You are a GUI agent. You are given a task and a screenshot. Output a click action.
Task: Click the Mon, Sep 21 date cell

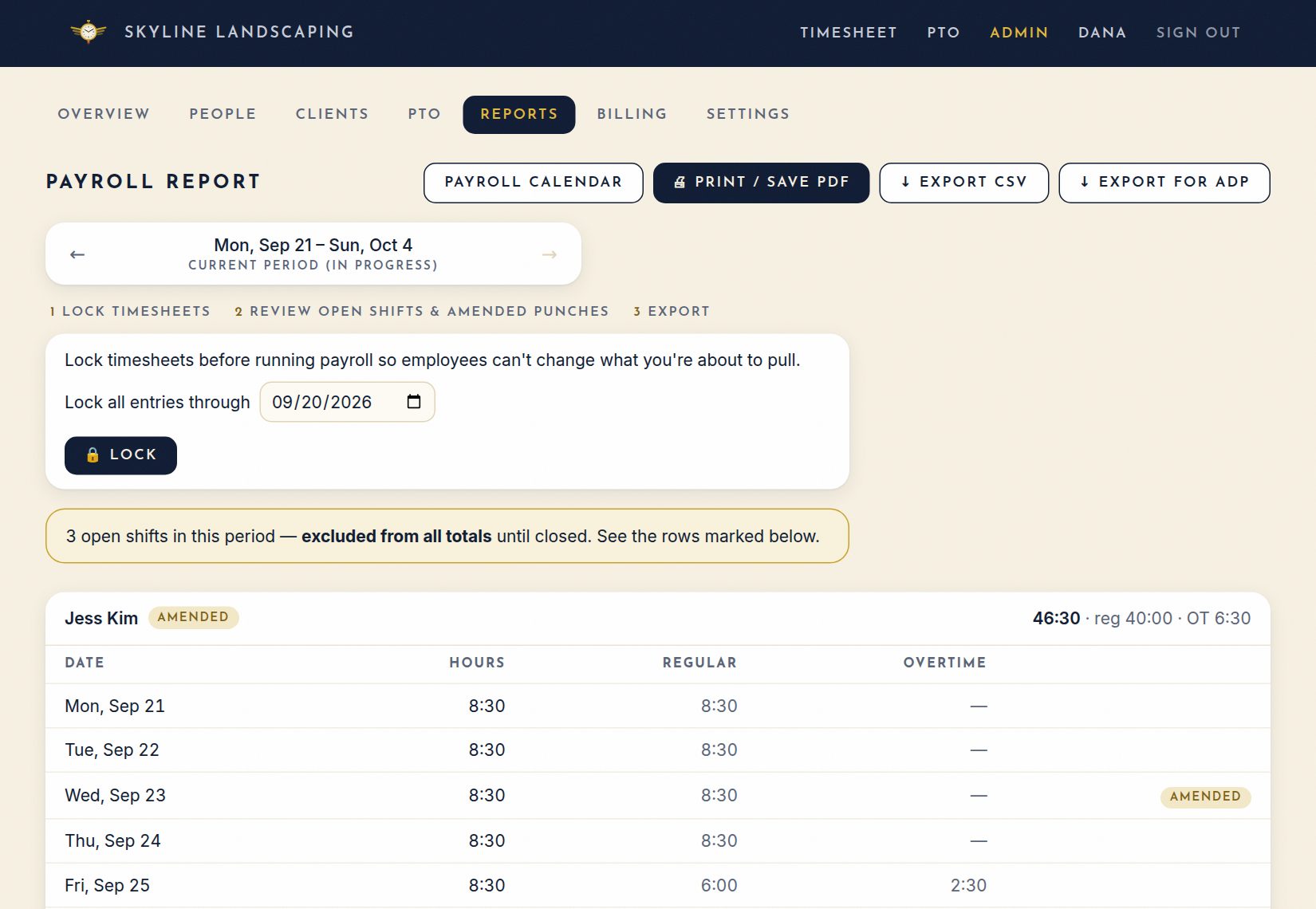coord(115,706)
